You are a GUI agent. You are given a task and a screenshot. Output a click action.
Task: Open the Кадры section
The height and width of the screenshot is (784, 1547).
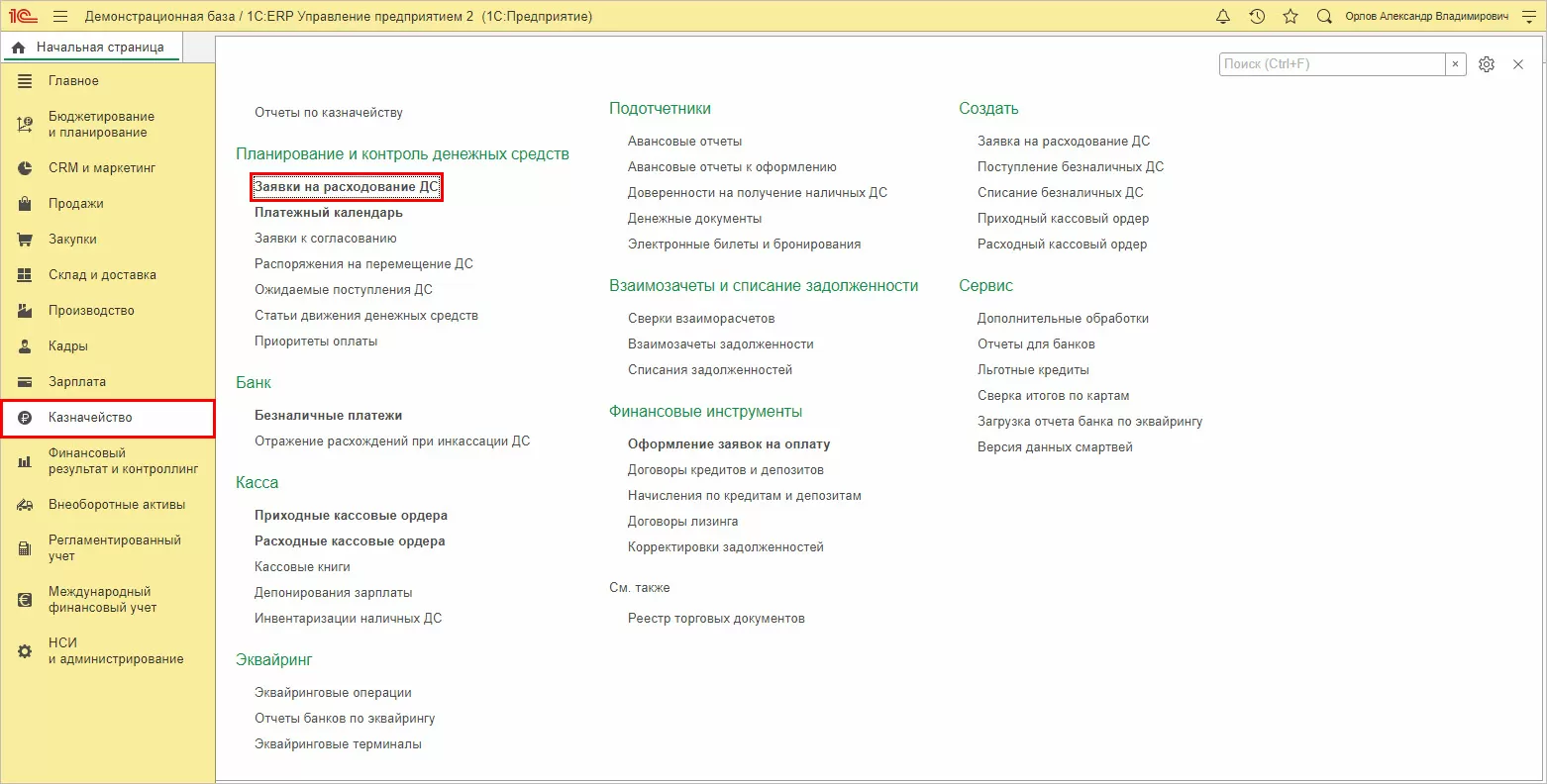(x=108, y=346)
